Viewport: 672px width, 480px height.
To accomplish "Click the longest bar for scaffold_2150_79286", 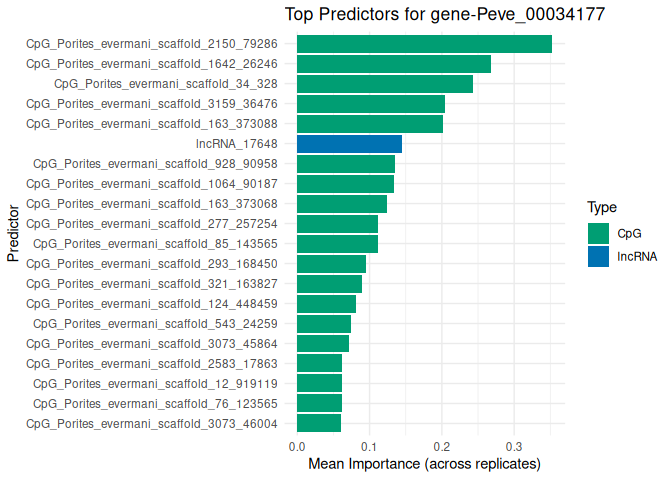I will pos(424,44).
